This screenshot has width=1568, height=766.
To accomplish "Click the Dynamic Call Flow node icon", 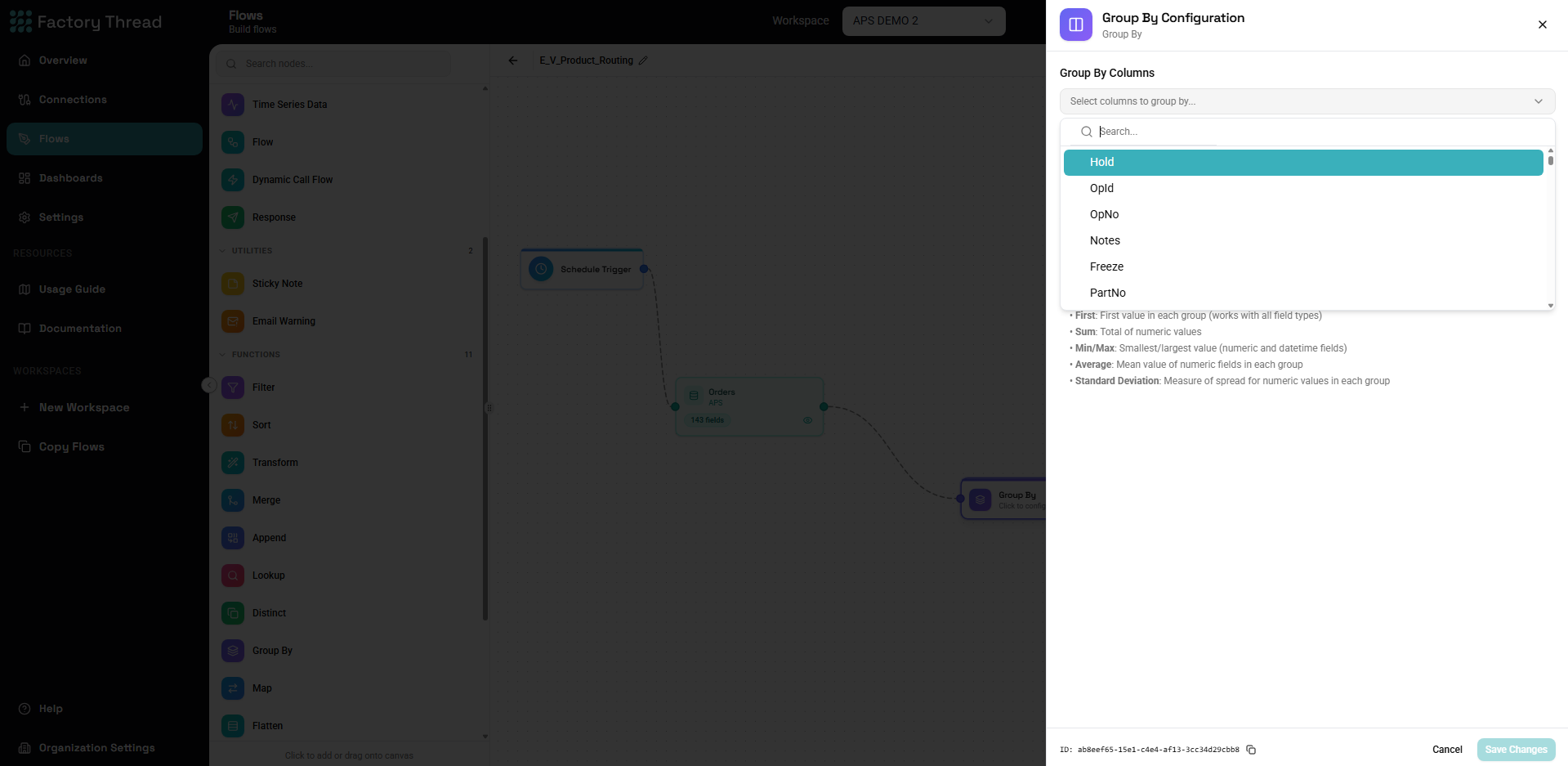I will [x=233, y=180].
